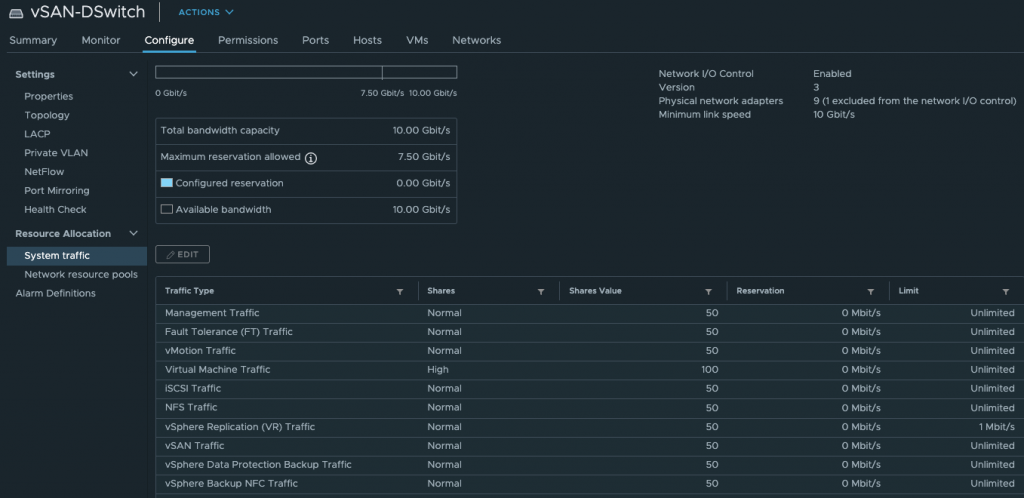Filter the Shares column
The image size is (1024, 498).
tap(541, 292)
